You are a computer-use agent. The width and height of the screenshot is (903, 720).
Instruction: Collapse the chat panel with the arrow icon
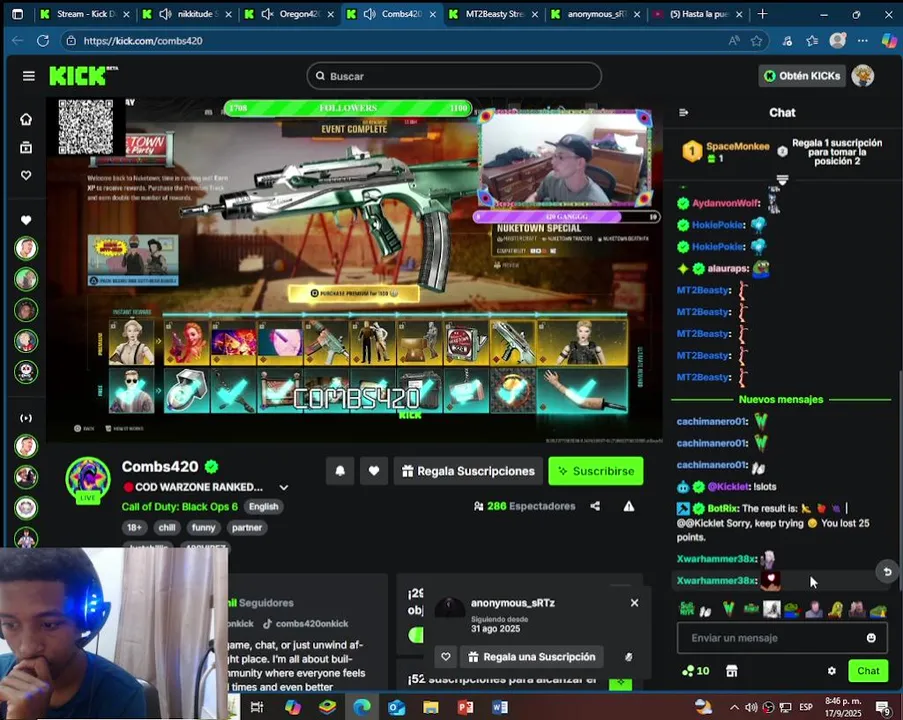684,112
